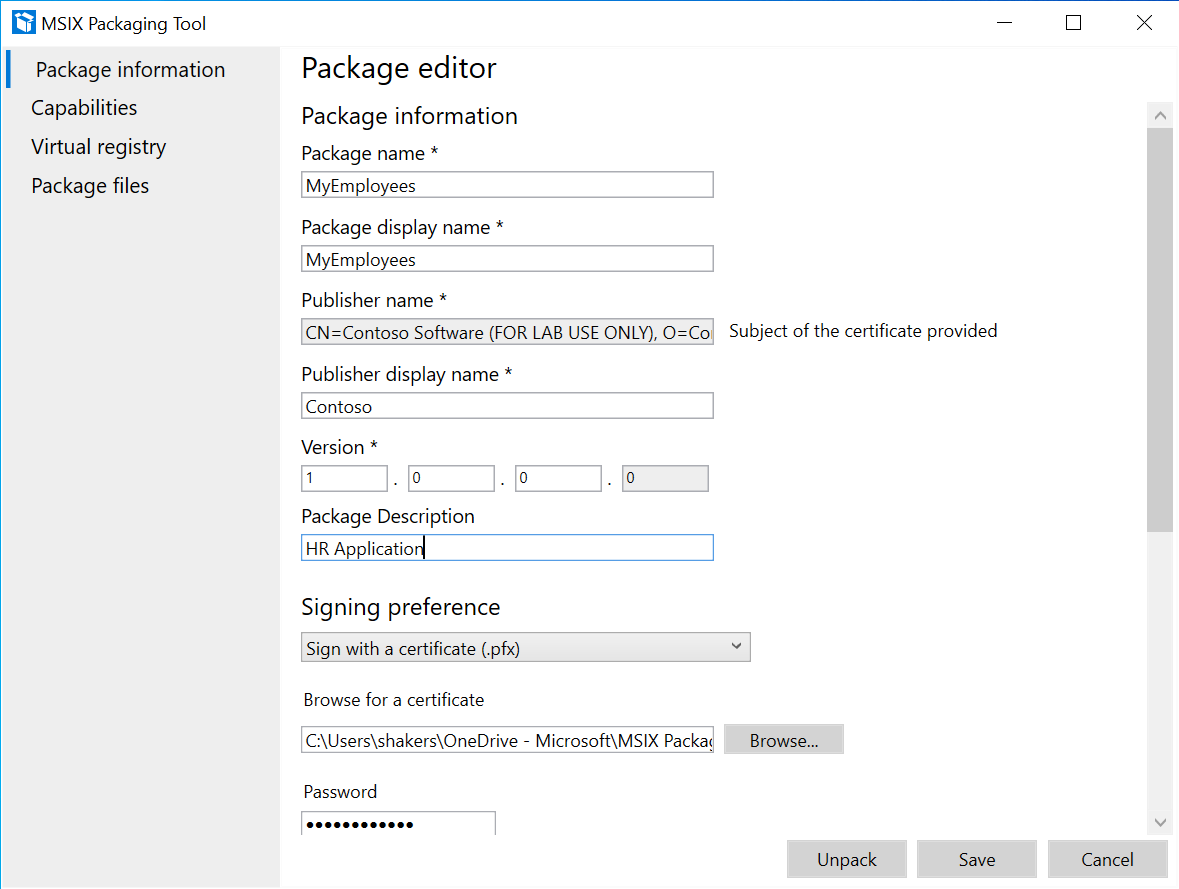Viewport: 1179px width, 889px height.
Task: Select the Package information section
Action: coord(130,69)
